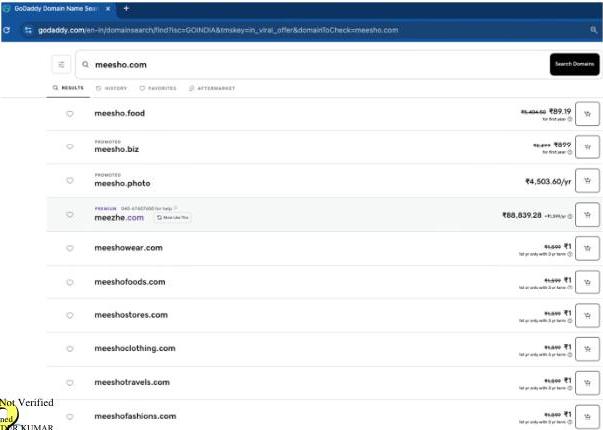Add meesho.photo to cart
The image size is (603, 430).
(x=587, y=180)
